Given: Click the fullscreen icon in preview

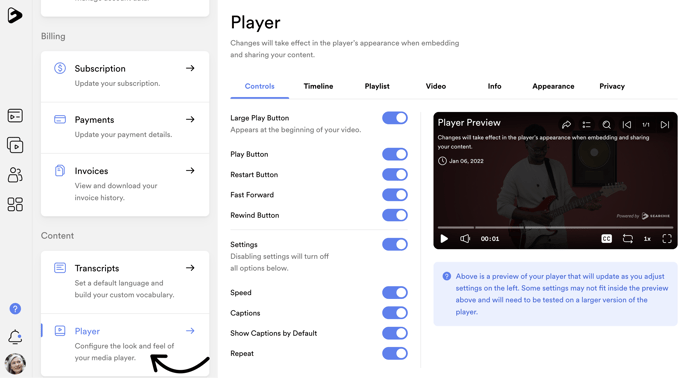Looking at the screenshot, I should pos(667,239).
